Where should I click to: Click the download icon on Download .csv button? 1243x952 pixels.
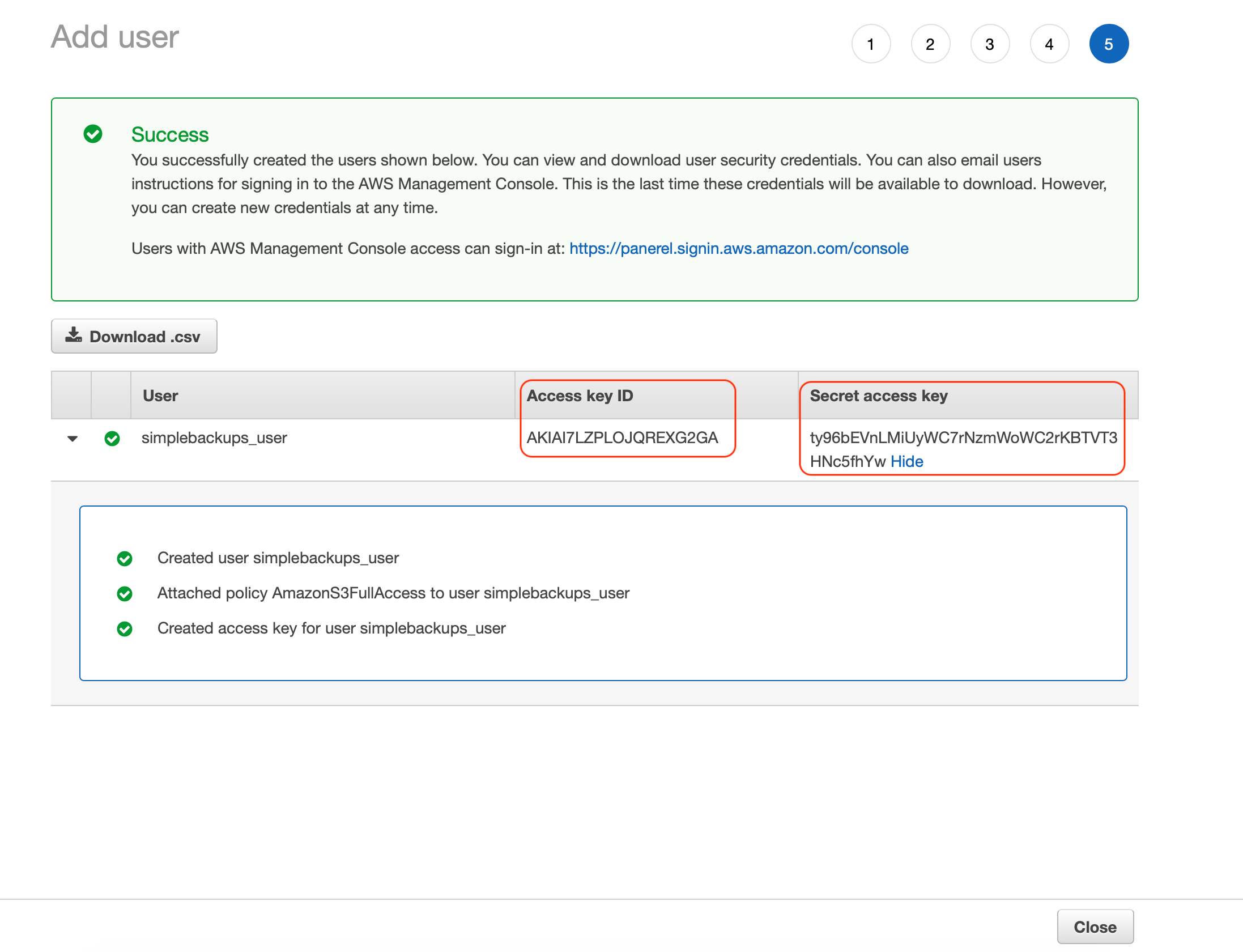pyautogui.click(x=74, y=335)
